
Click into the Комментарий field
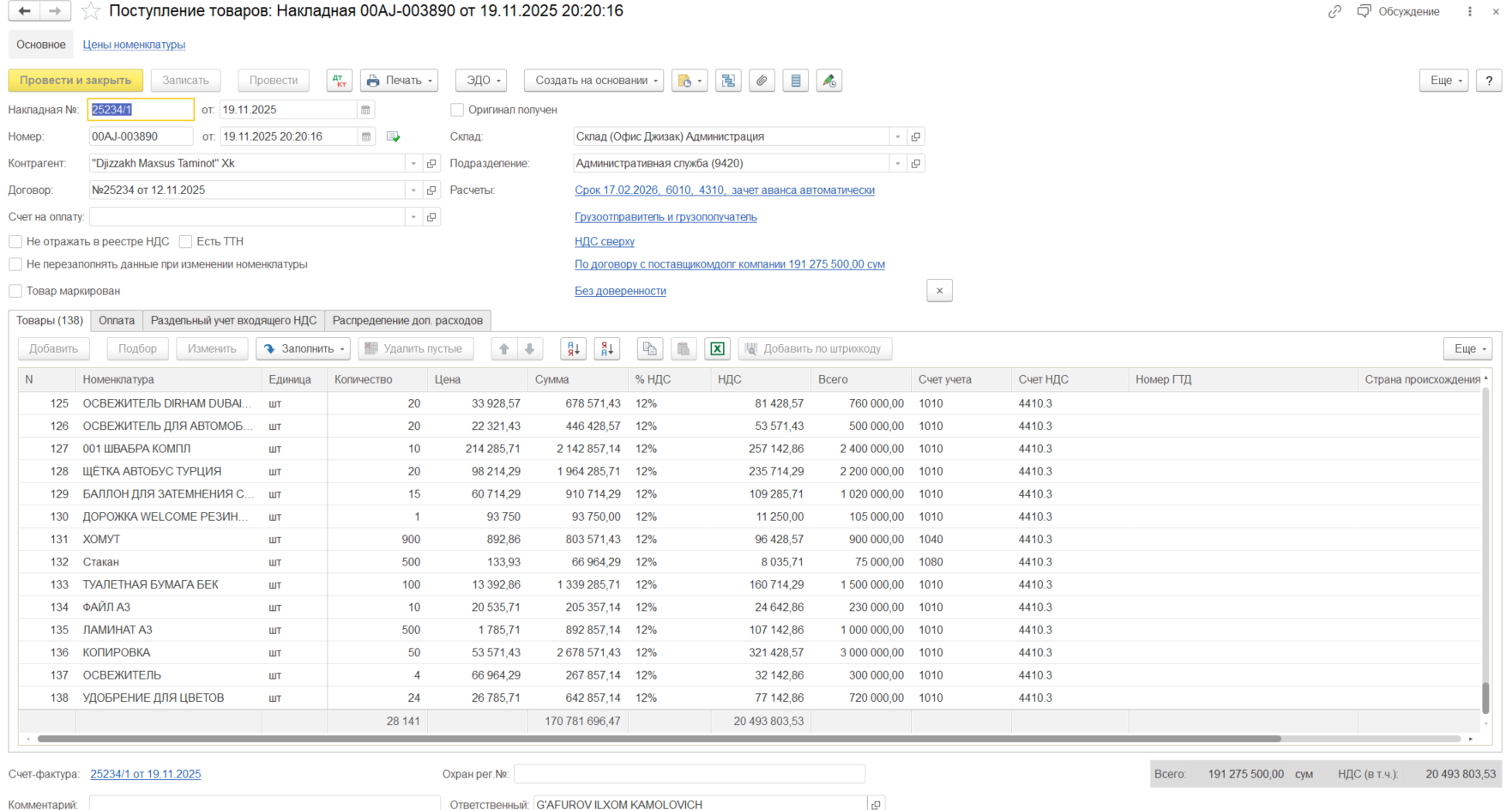264,804
